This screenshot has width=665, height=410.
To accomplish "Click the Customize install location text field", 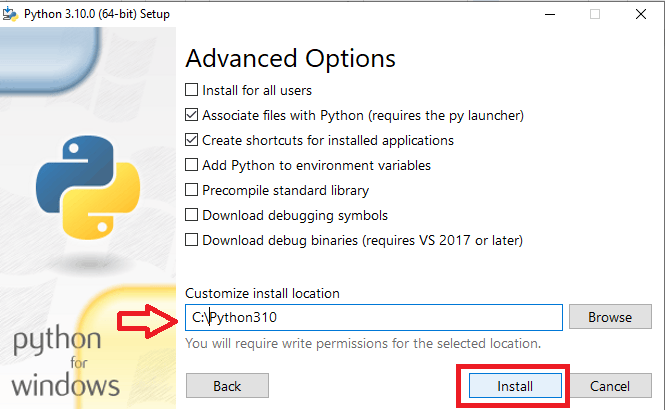I will point(374,317).
